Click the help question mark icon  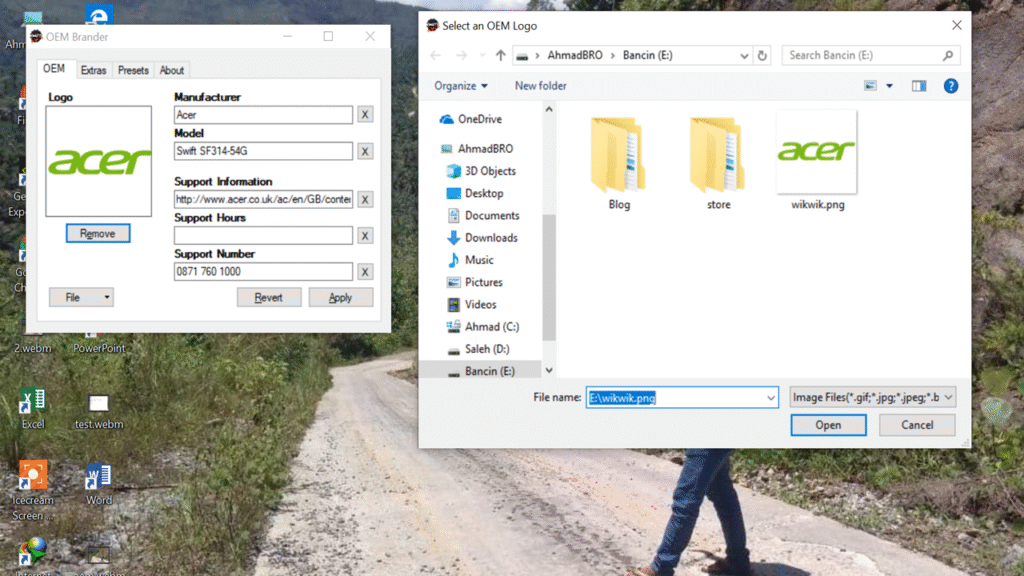coord(951,86)
